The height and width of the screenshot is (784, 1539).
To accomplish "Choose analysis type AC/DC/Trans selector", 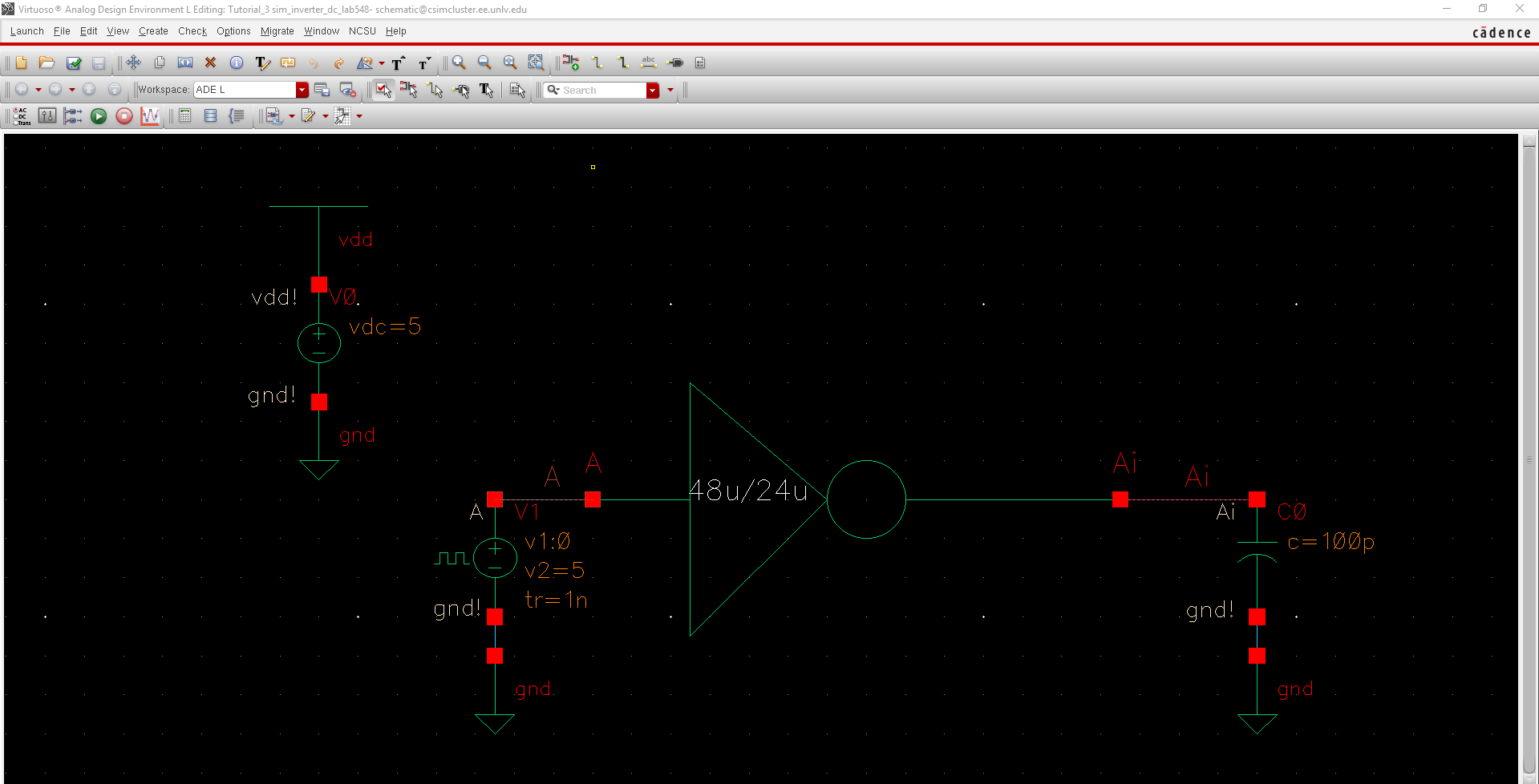I will click(x=21, y=116).
